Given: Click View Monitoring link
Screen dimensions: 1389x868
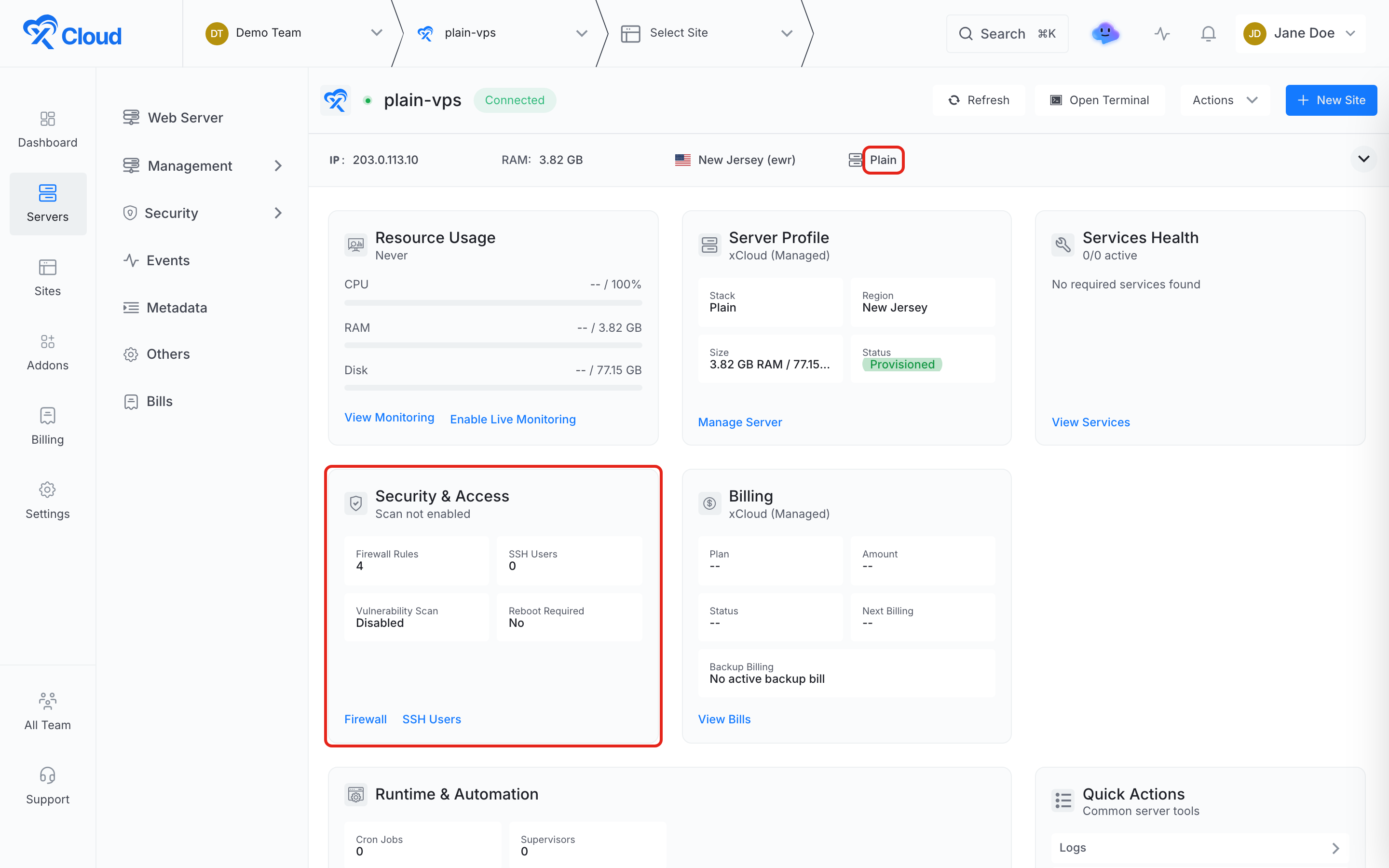Looking at the screenshot, I should [x=389, y=417].
